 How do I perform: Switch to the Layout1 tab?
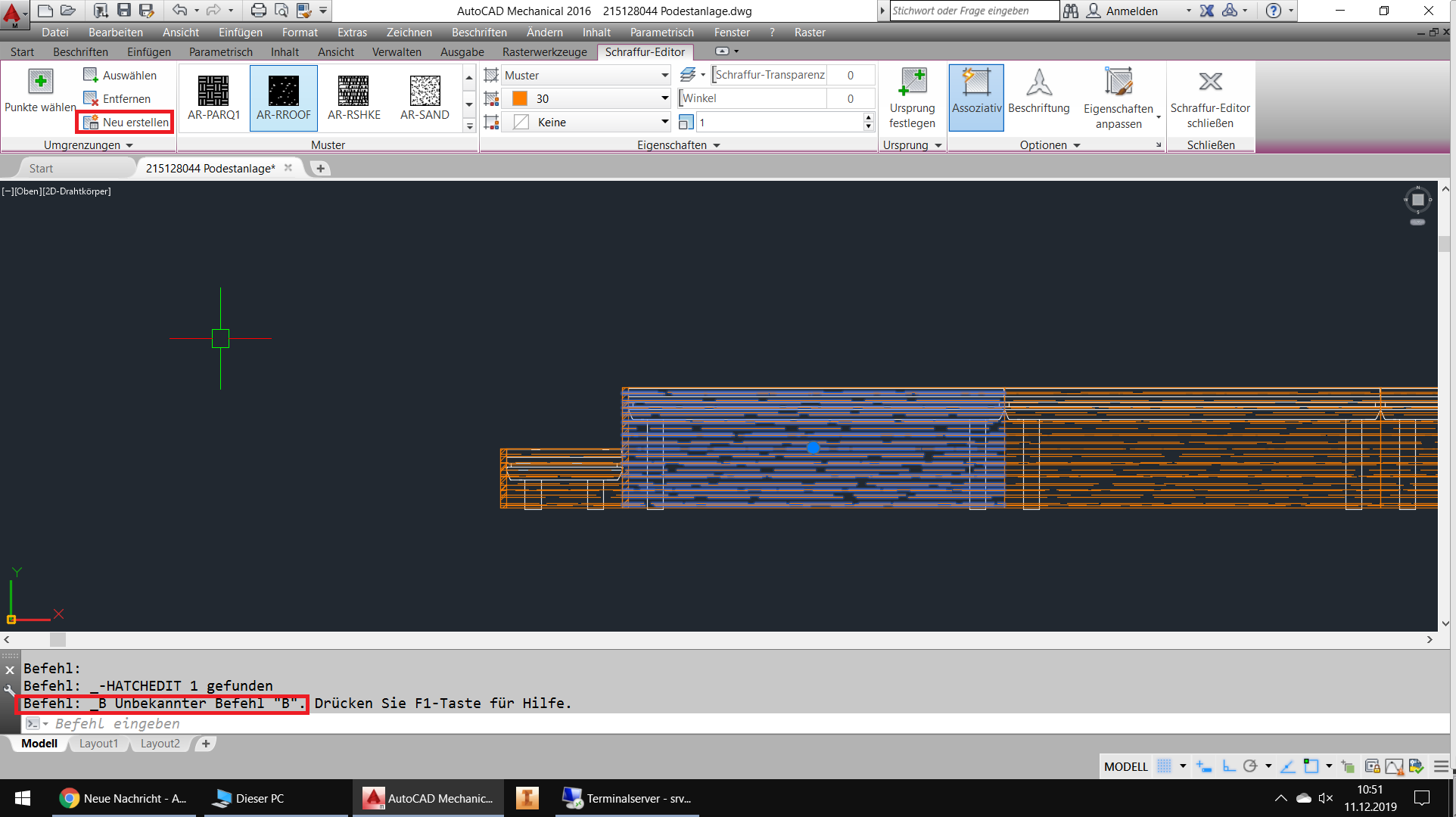[98, 744]
